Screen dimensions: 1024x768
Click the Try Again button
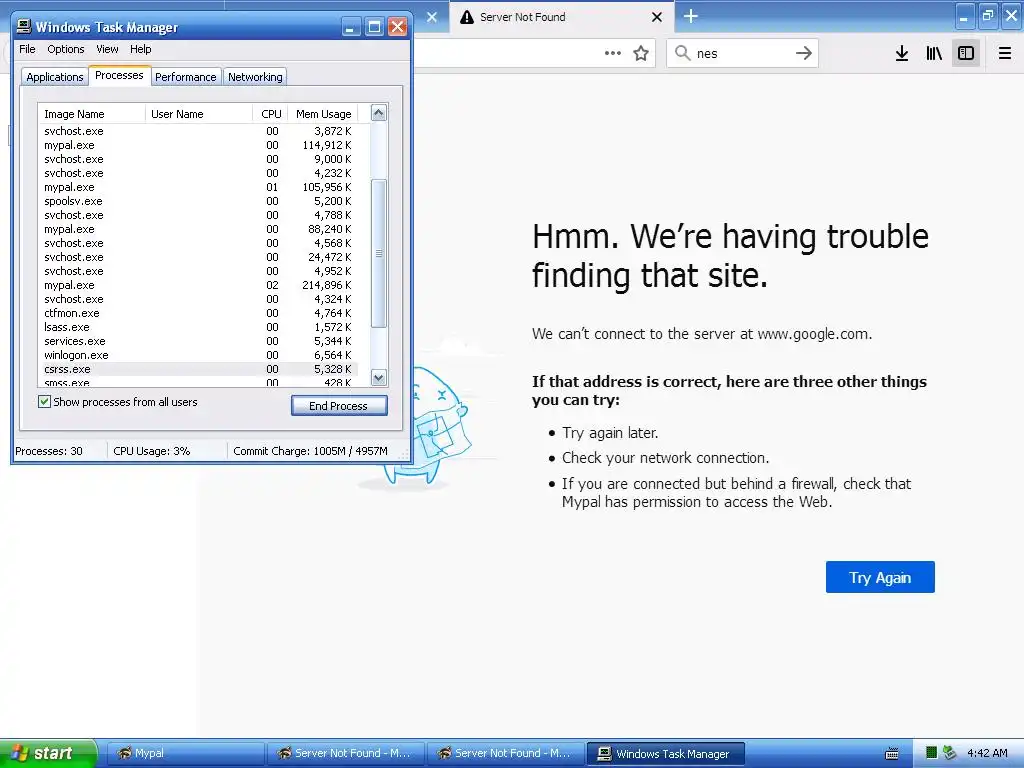[880, 577]
